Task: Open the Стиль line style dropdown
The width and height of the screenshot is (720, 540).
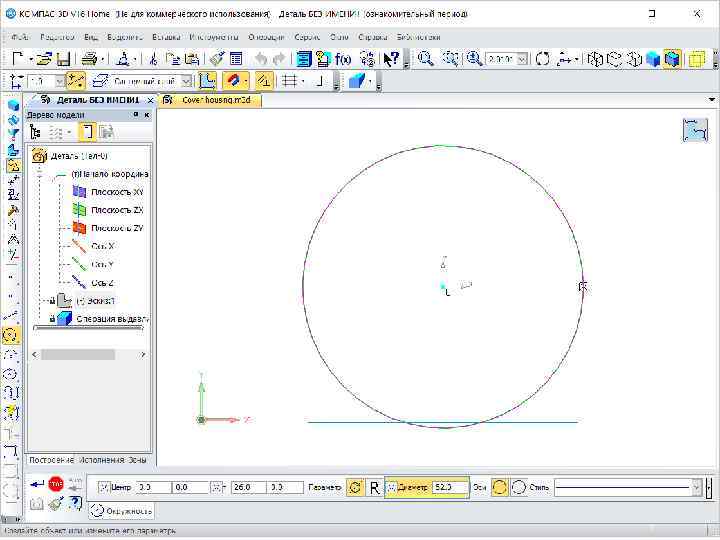Action: (697, 488)
